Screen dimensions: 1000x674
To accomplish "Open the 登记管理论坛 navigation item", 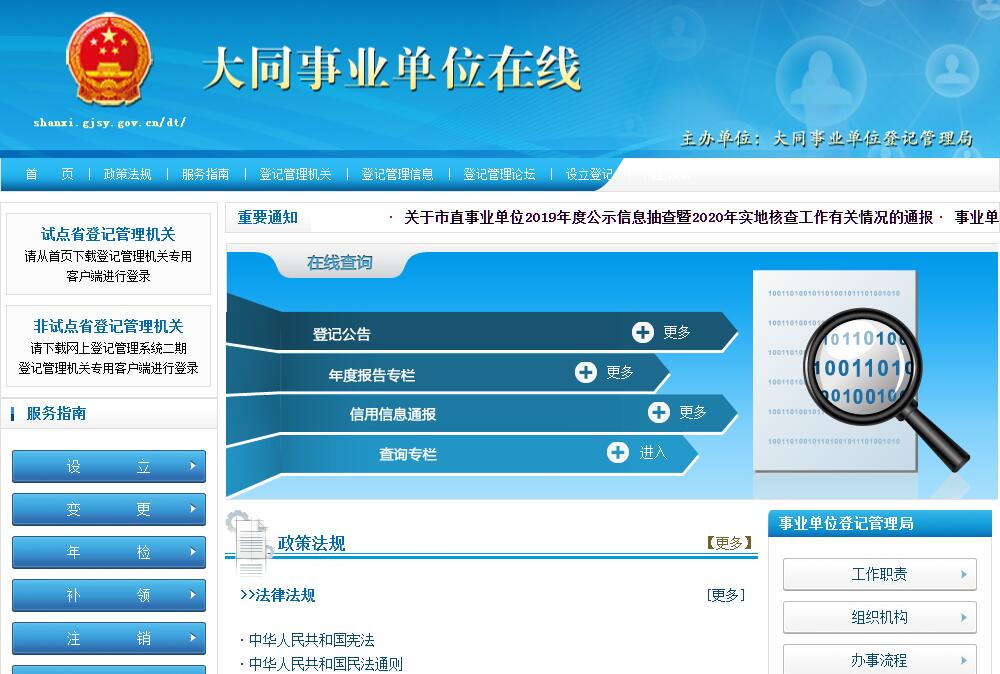I will (499, 174).
